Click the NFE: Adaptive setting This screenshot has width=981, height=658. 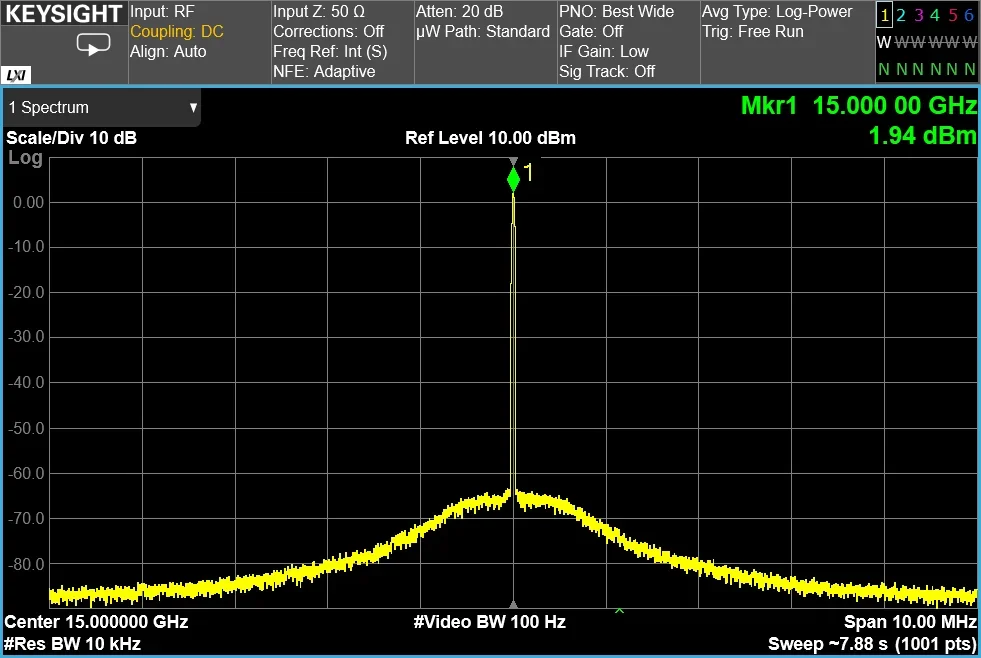coord(324,72)
